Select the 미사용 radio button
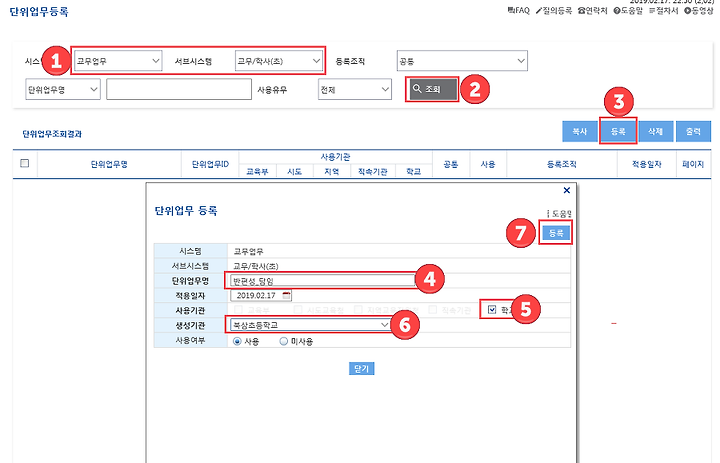The image size is (720, 463). point(284,341)
